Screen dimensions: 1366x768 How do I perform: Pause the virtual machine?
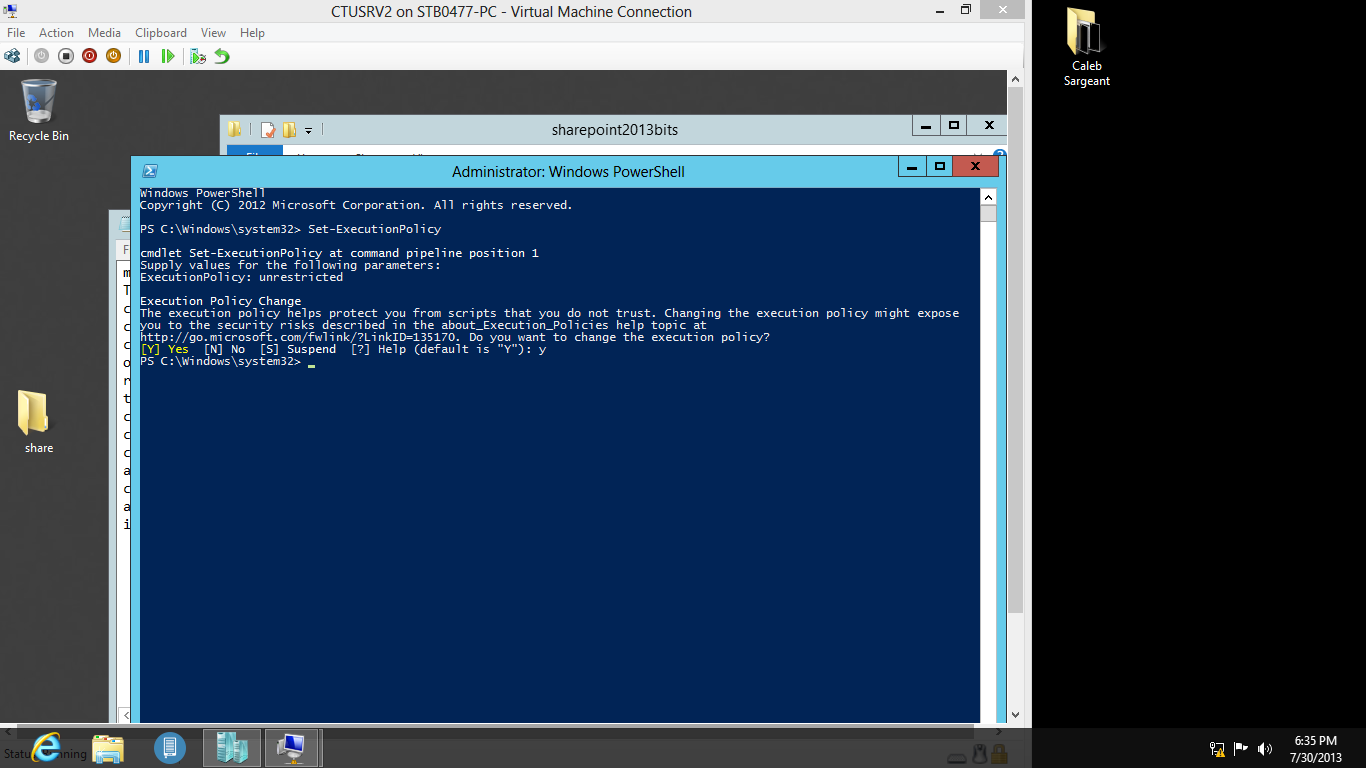click(x=144, y=56)
